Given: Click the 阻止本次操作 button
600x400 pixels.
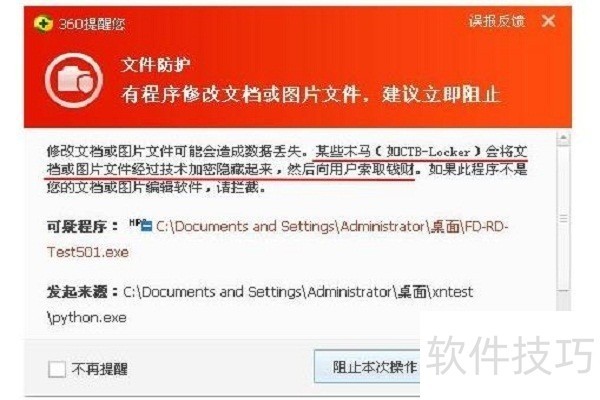Looking at the screenshot, I should [367, 367].
